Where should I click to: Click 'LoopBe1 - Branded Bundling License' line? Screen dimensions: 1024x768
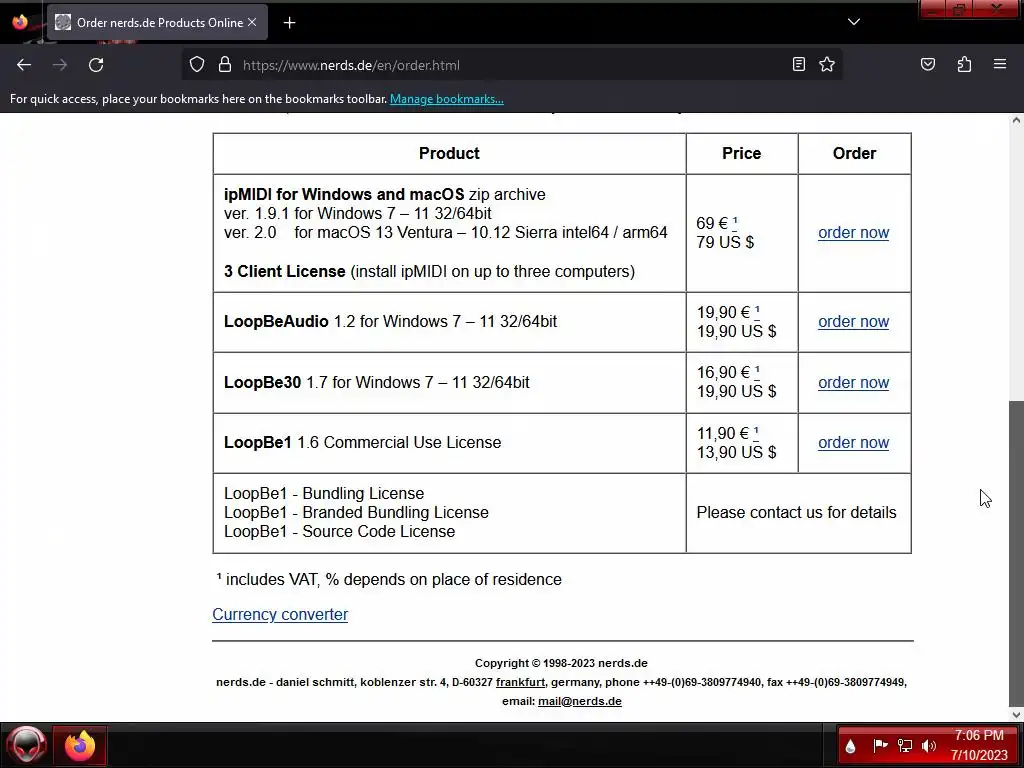click(x=357, y=513)
